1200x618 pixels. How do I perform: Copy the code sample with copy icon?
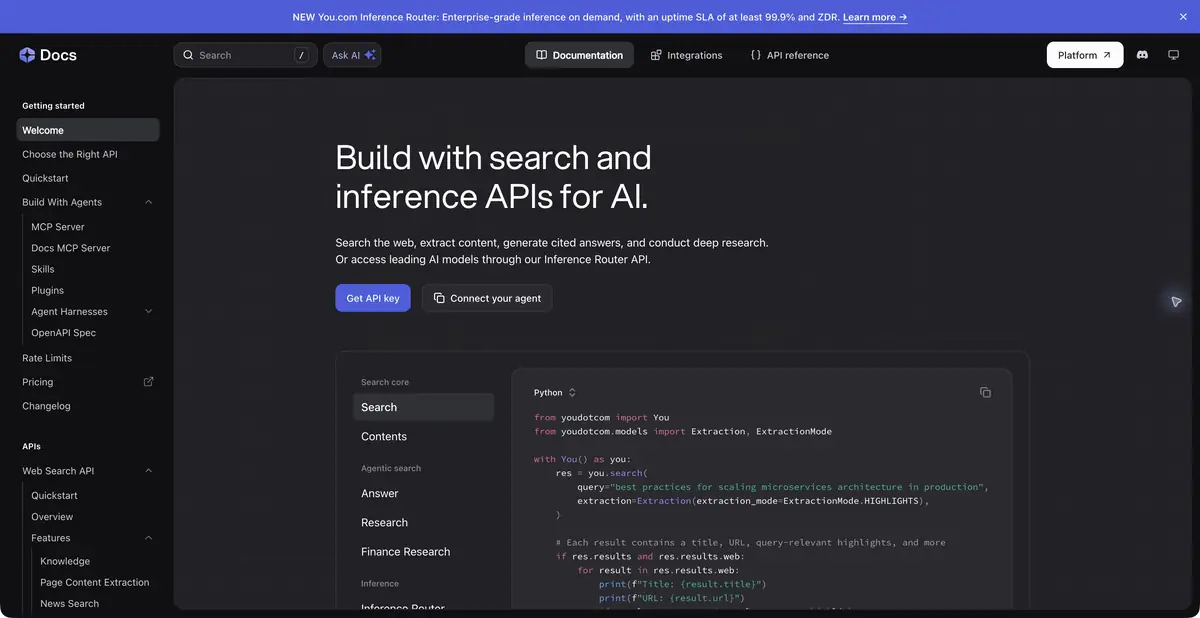tap(985, 393)
